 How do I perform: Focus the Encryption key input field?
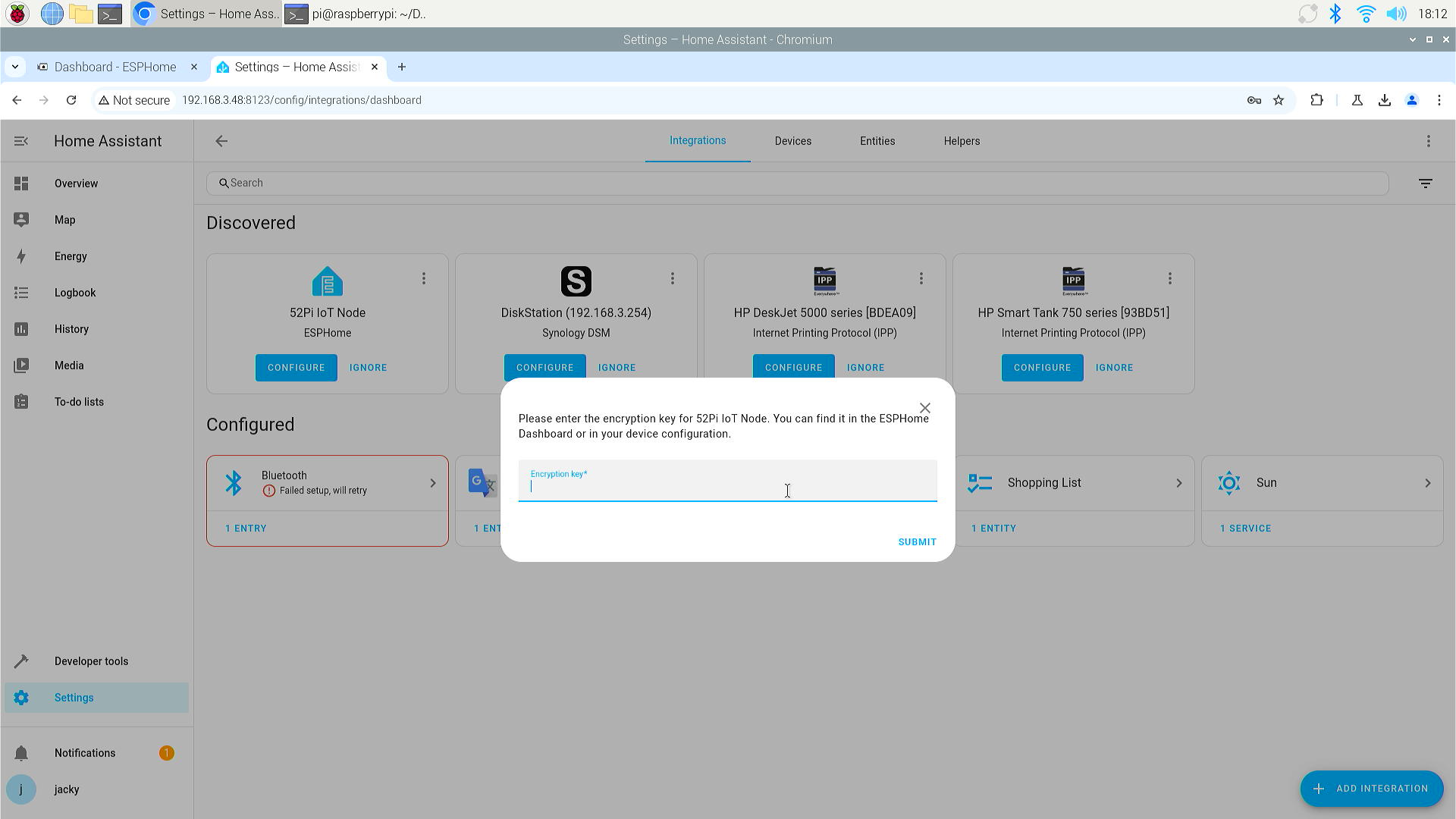(x=727, y=481)
